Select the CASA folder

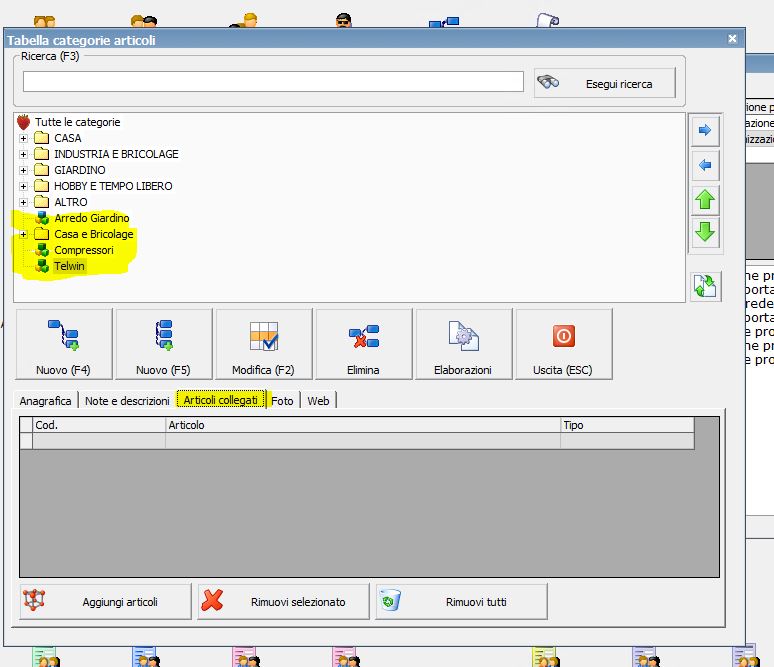[x=68, y=138]
